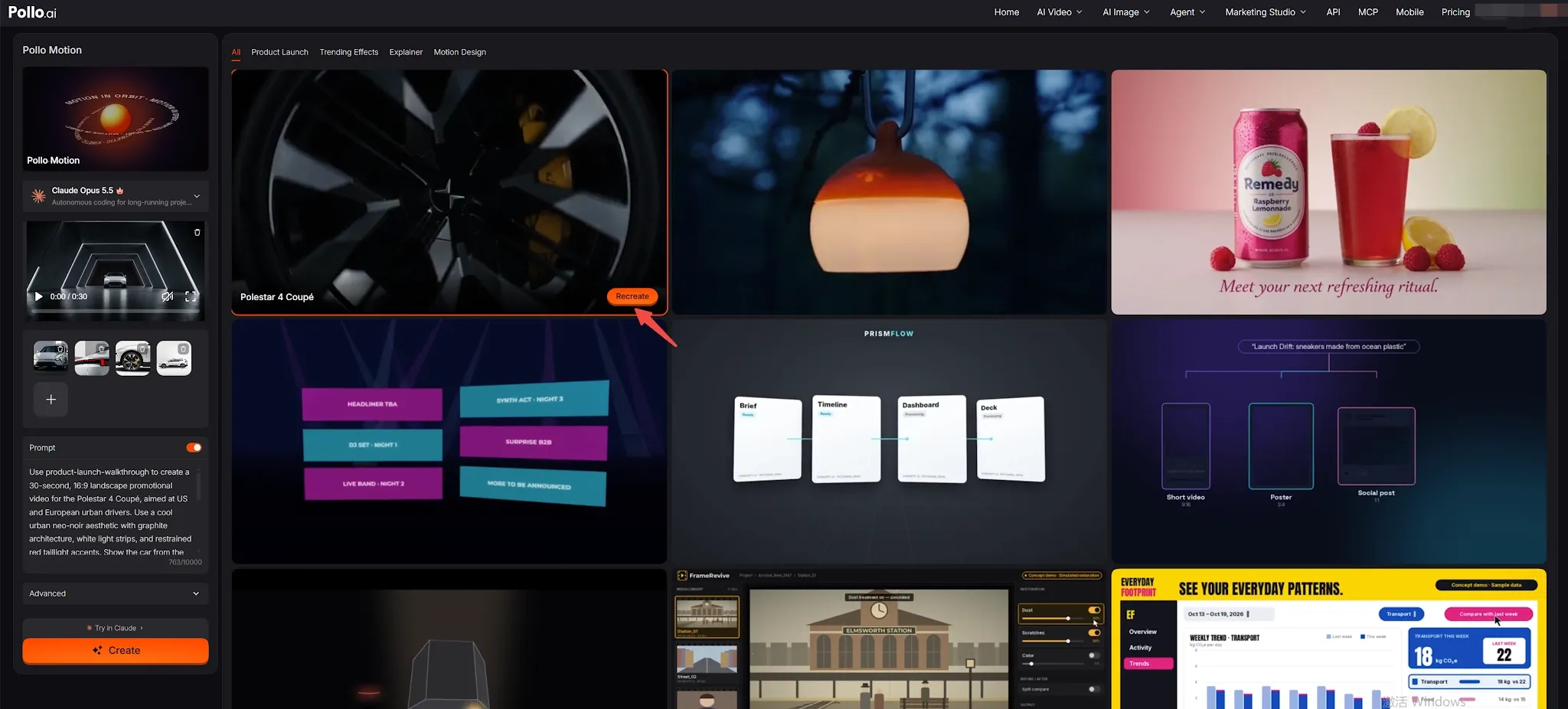Delete the uploaded video with trash icon

(197, 232)
